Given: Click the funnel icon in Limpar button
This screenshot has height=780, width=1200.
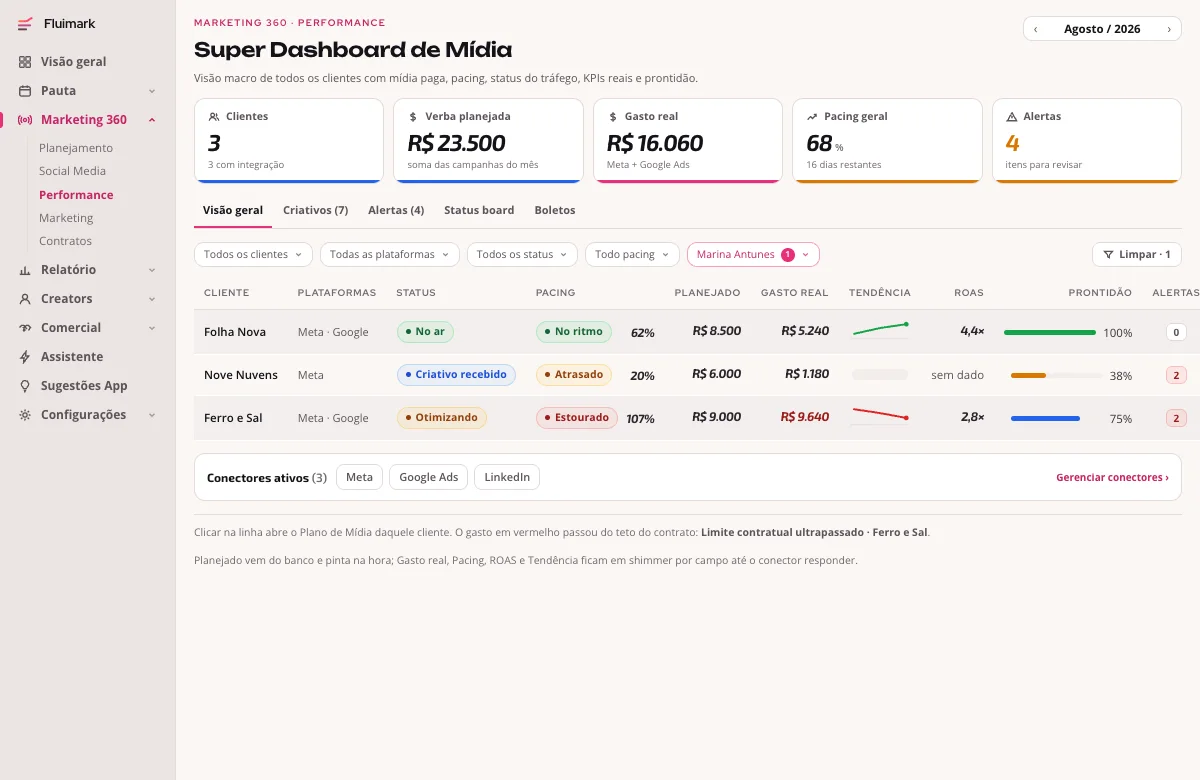Looking at the screenshot, I should click(x=1108, y=255).
